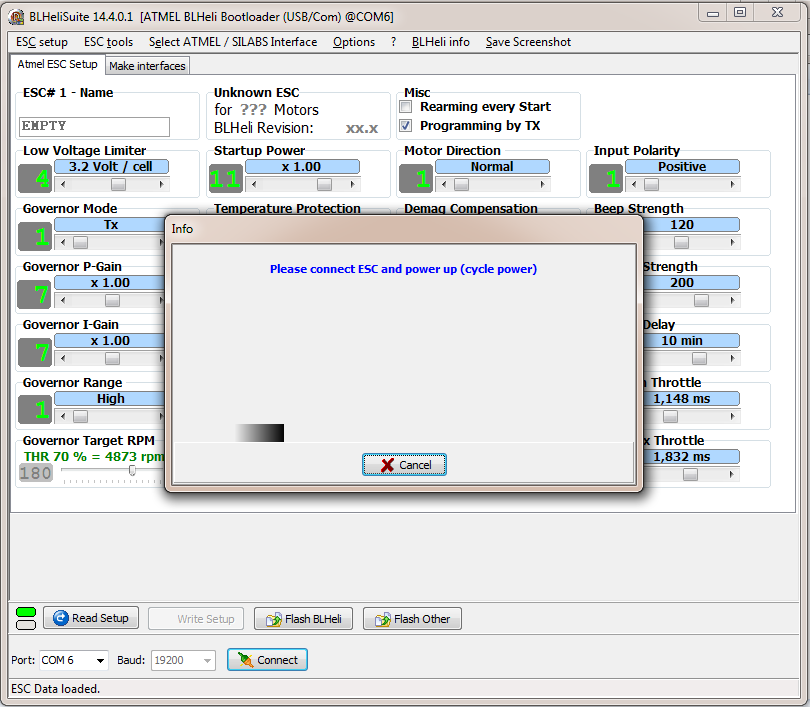Click Low Voltage Limiter value 4 display

pos(35,179)
